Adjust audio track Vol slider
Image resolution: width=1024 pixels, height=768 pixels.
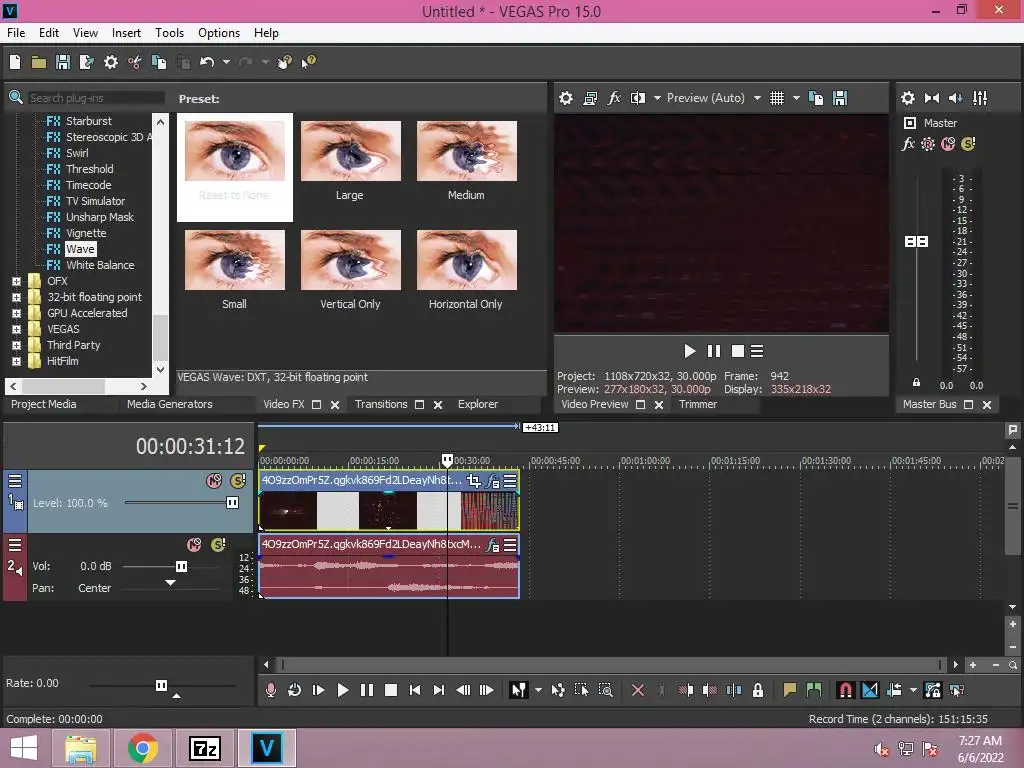tap(182, 566)
